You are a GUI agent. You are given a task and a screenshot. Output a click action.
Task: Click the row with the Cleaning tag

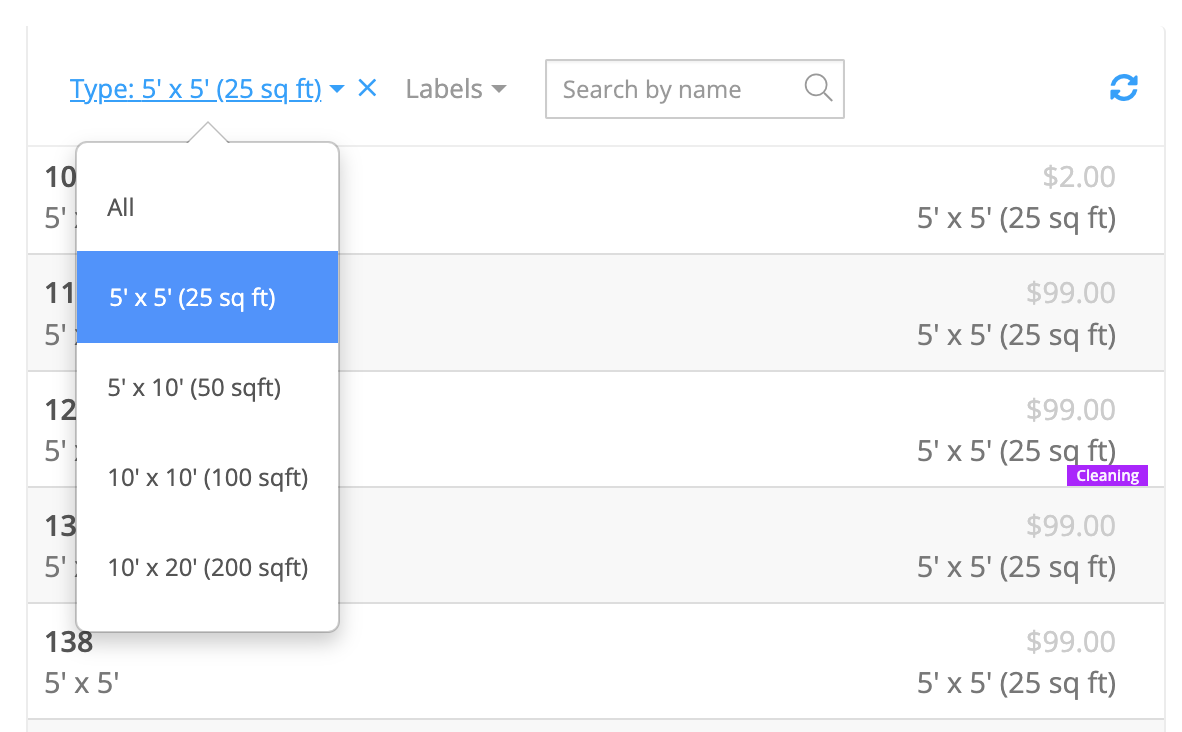[x=700, y=430]
